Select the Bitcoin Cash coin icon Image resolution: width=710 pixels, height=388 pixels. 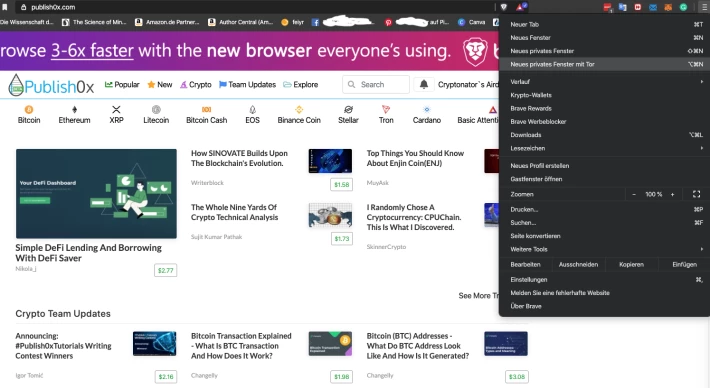coord(206,110)
